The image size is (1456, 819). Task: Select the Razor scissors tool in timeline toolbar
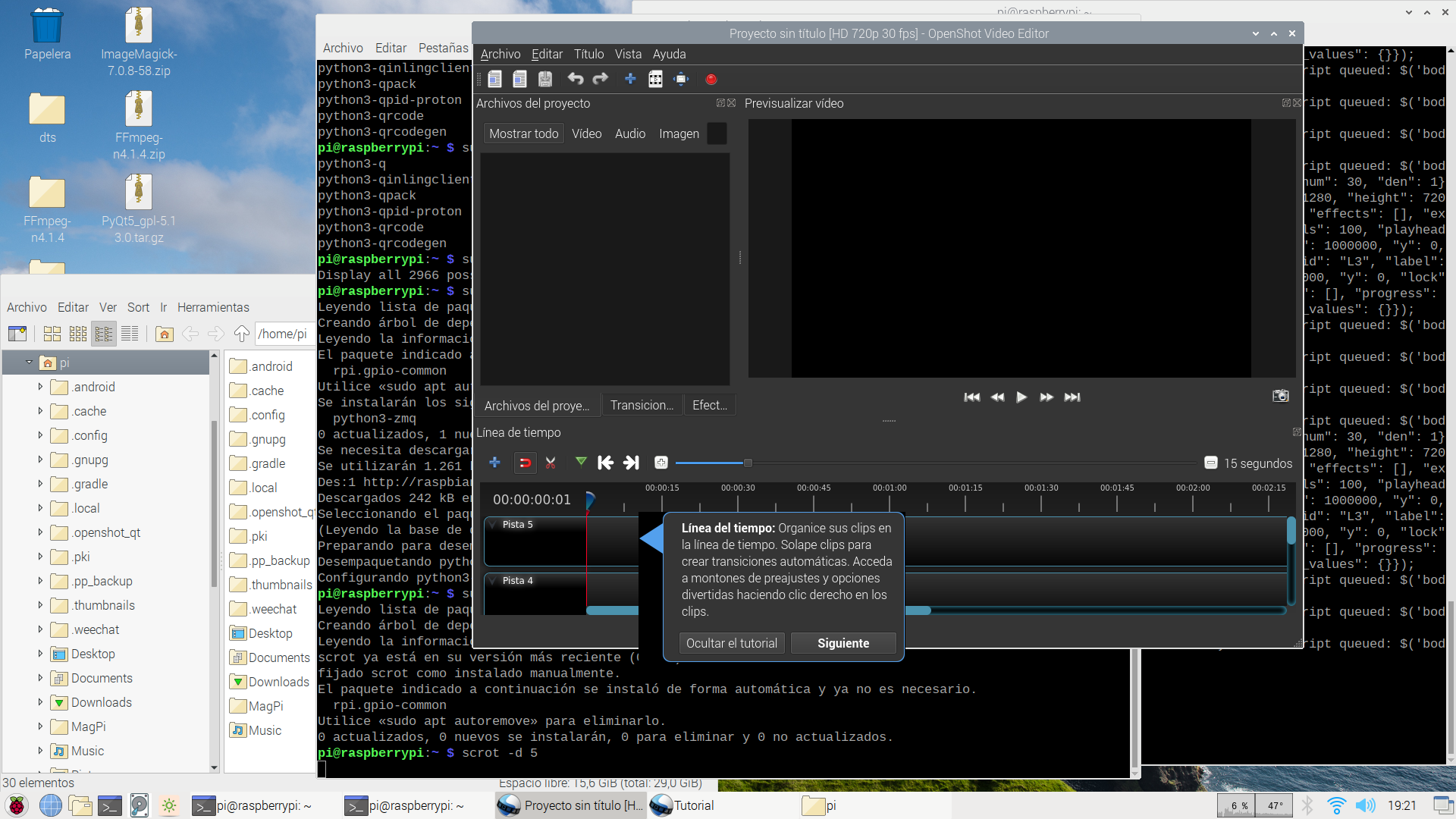pyautogui.click(x=551, y=463)
